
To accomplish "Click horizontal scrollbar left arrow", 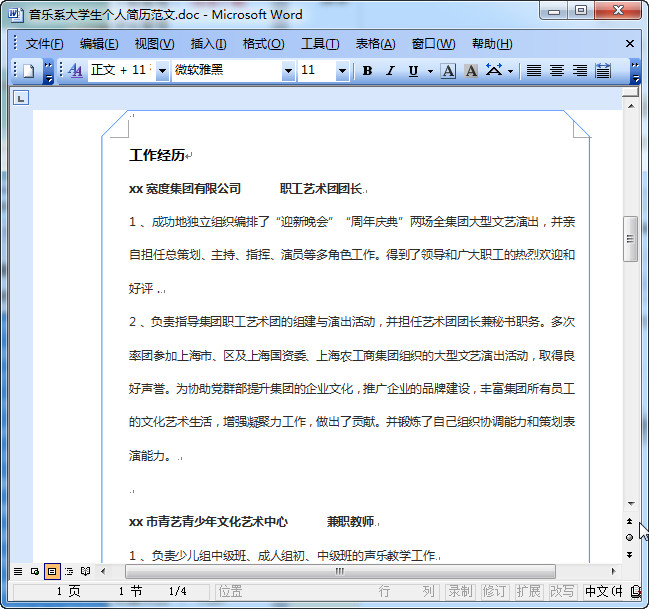I will (103, 572).
